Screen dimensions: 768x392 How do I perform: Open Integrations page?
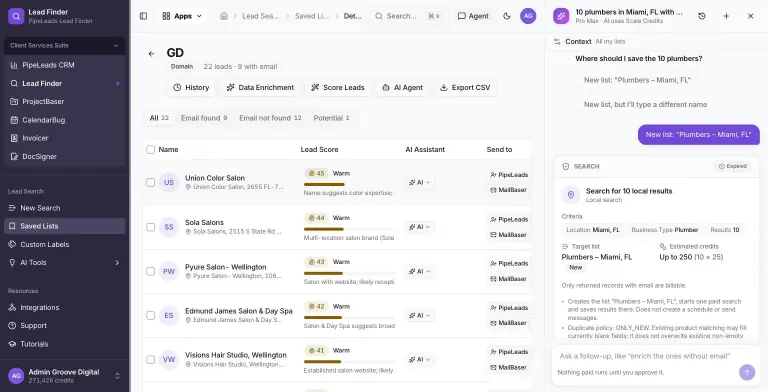64,308
